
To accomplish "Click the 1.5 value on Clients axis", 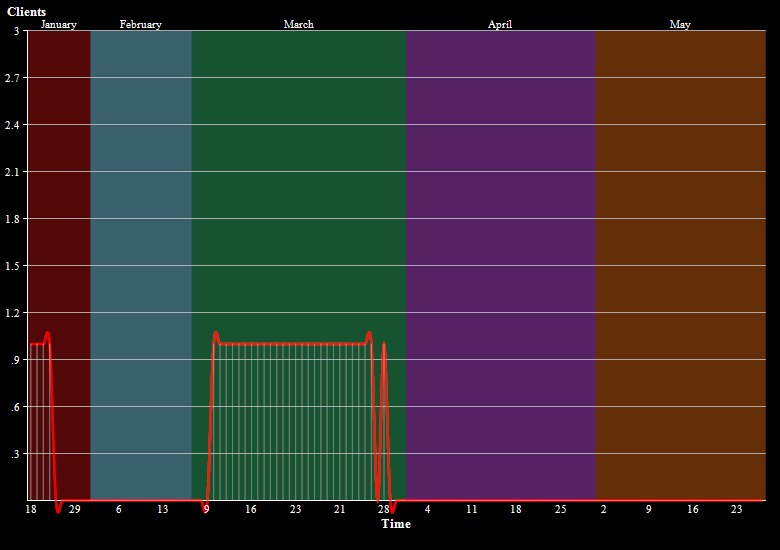I will click(x=12, y=266).
